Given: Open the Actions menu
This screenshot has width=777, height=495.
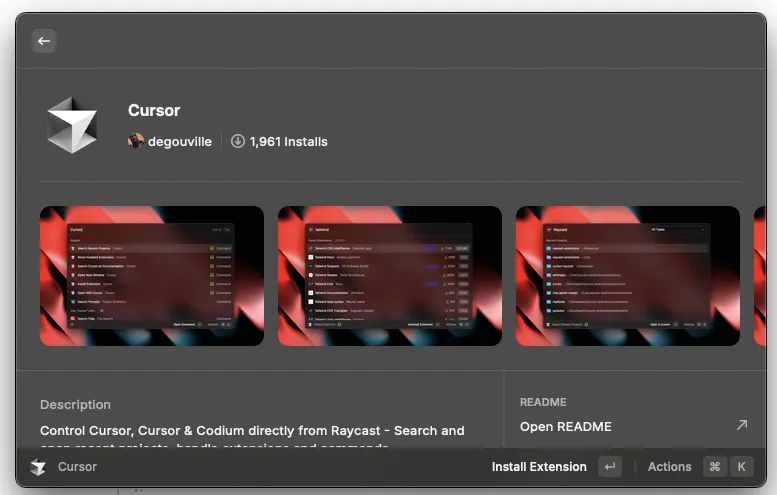Looking at the screenshot, I should tap(669, 467).
